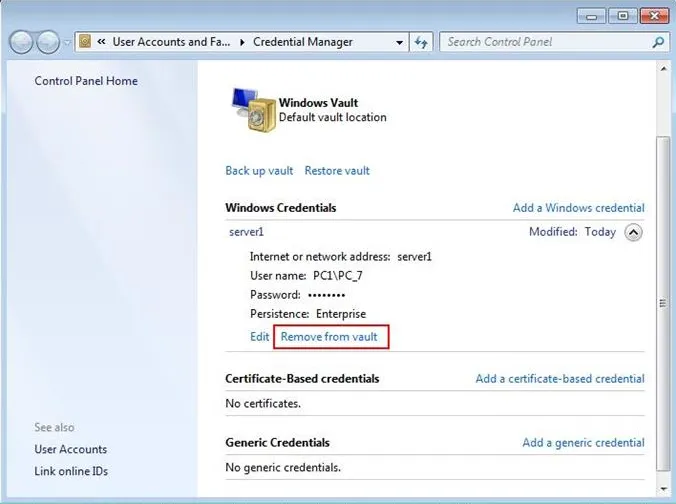This screenshot has height=504, width=676.
Task: Click Remove from vault for server1
Action: [329, 337]
